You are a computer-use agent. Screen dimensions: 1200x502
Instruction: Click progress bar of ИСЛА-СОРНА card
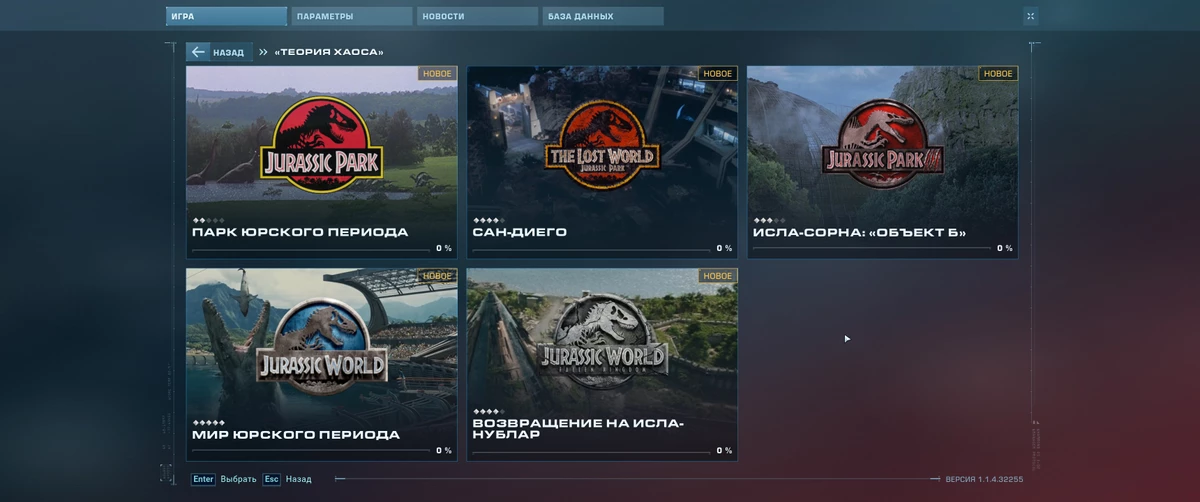(x=871, y=249)
